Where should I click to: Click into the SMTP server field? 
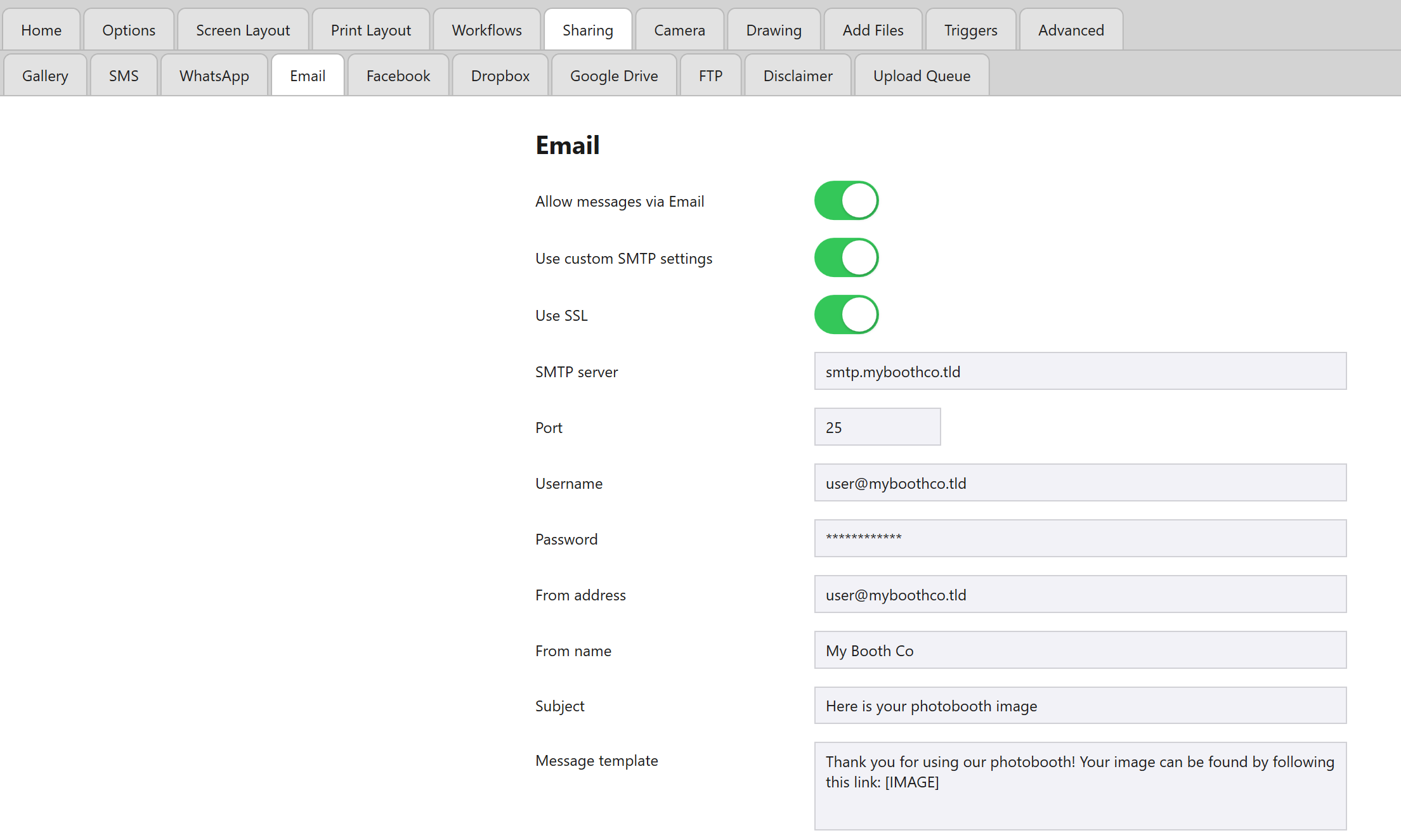1080,371
